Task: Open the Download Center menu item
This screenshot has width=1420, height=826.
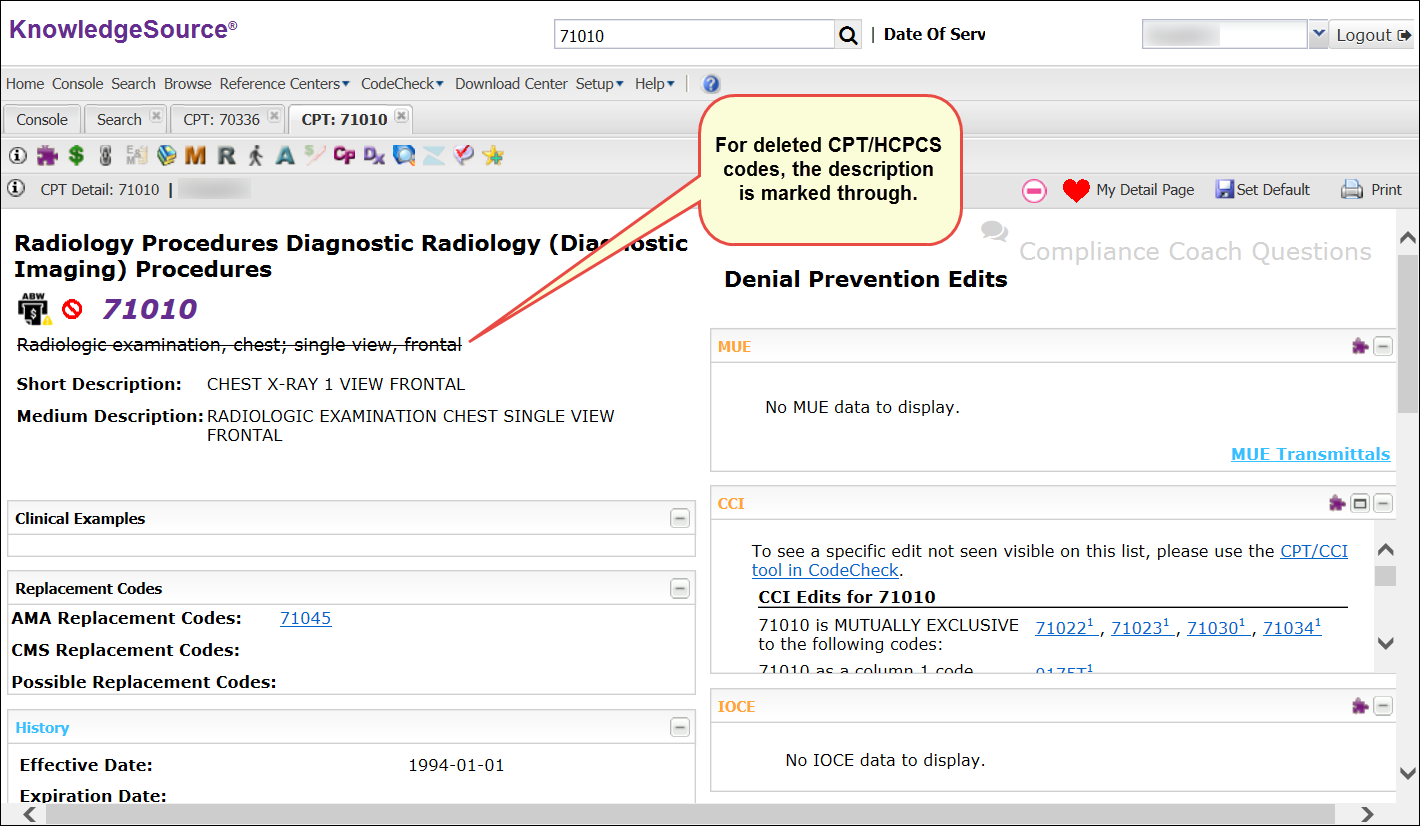Action: 511,84
